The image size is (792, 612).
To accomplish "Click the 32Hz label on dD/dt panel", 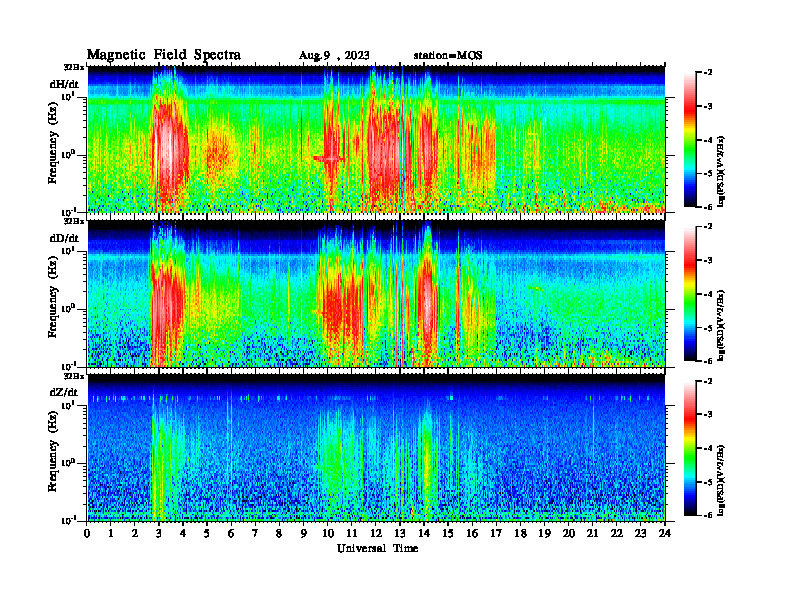I will (x=74, y=221).
